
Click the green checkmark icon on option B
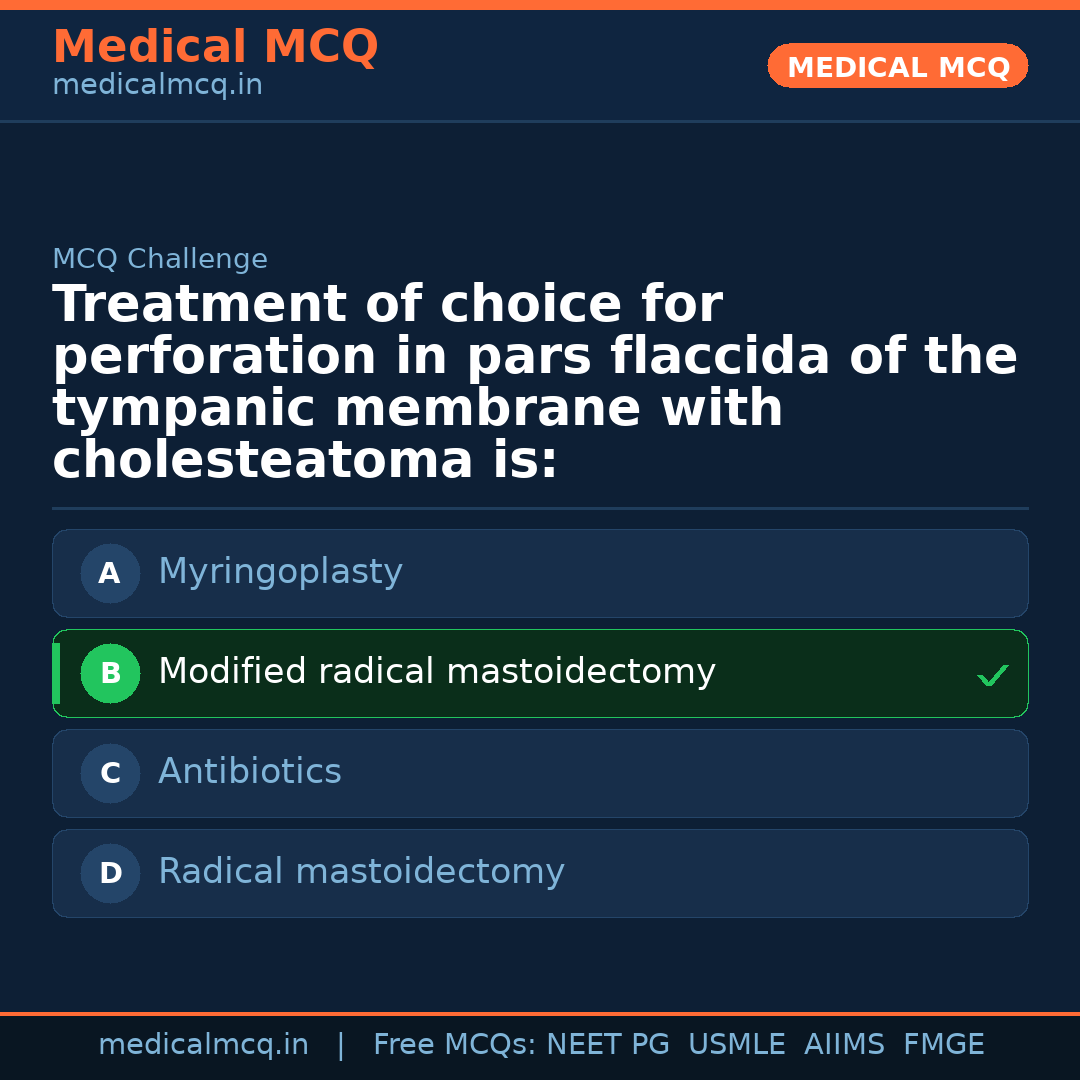pos(992,676)
